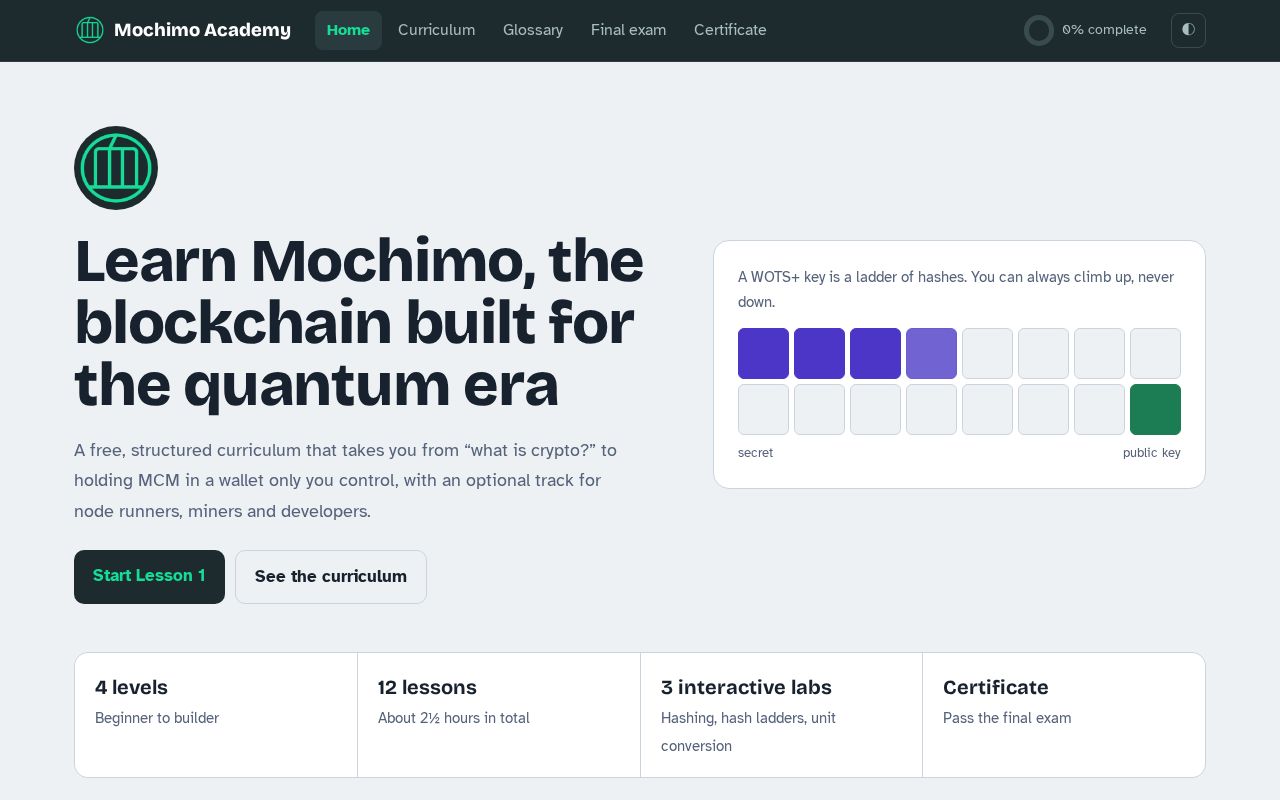Go to the Curriculum nav item
Viewport: 1280px width, 800px height.
(436, 30)
